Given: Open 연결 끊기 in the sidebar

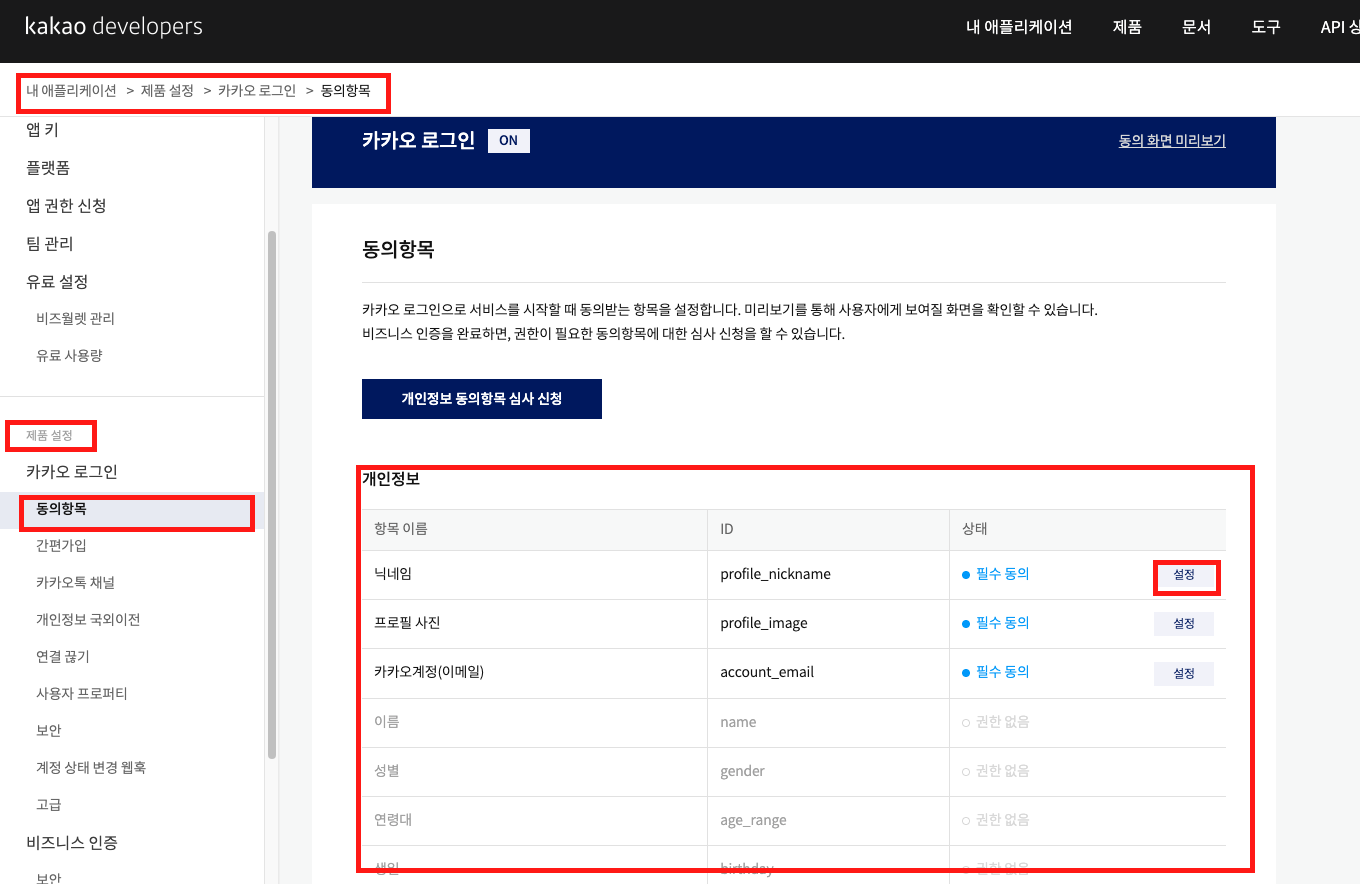Looking at the screenshot, I should [x=63, y=656].
